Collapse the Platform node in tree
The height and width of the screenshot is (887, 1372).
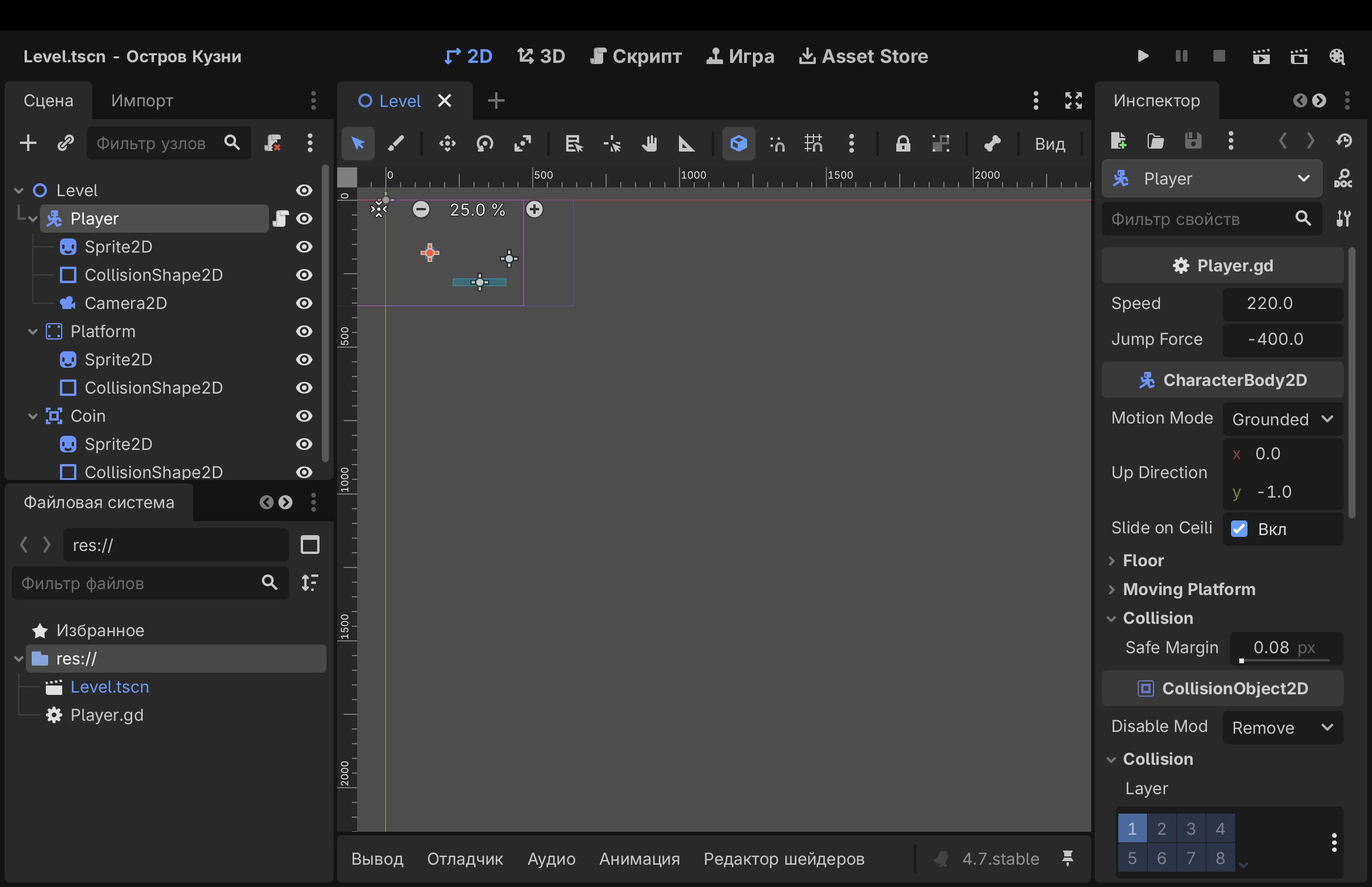[33, 332]
